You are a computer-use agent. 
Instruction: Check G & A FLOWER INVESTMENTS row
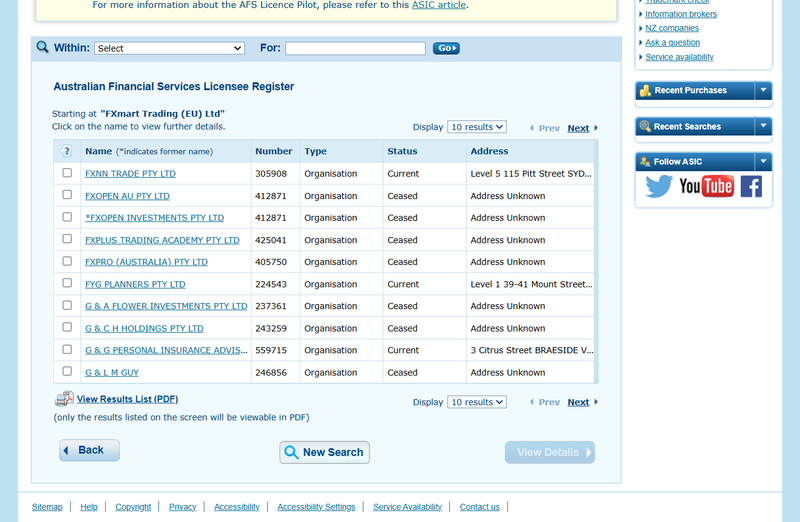point(67,305)
